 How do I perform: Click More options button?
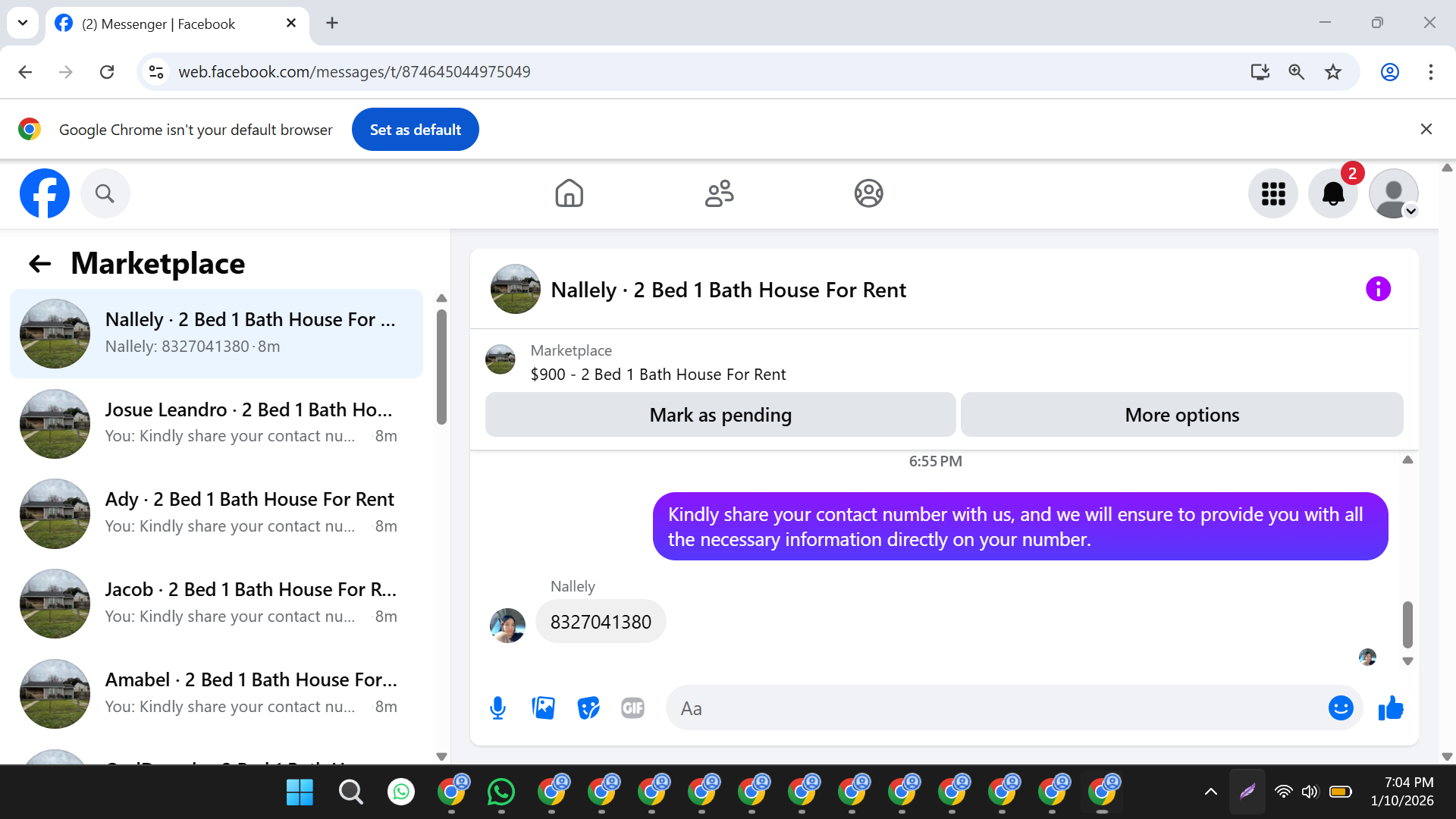[1181, 415]
